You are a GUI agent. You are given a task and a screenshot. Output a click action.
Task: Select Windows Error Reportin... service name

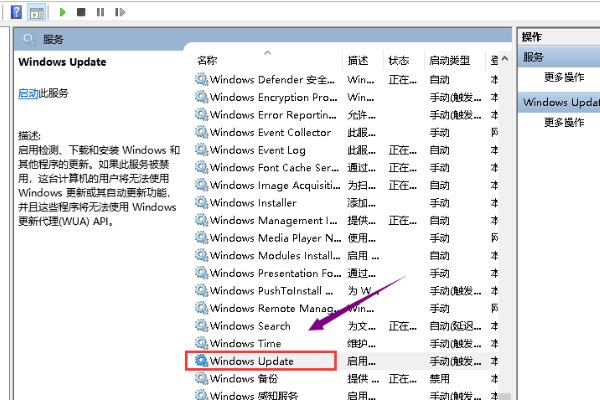click(273, 115)
